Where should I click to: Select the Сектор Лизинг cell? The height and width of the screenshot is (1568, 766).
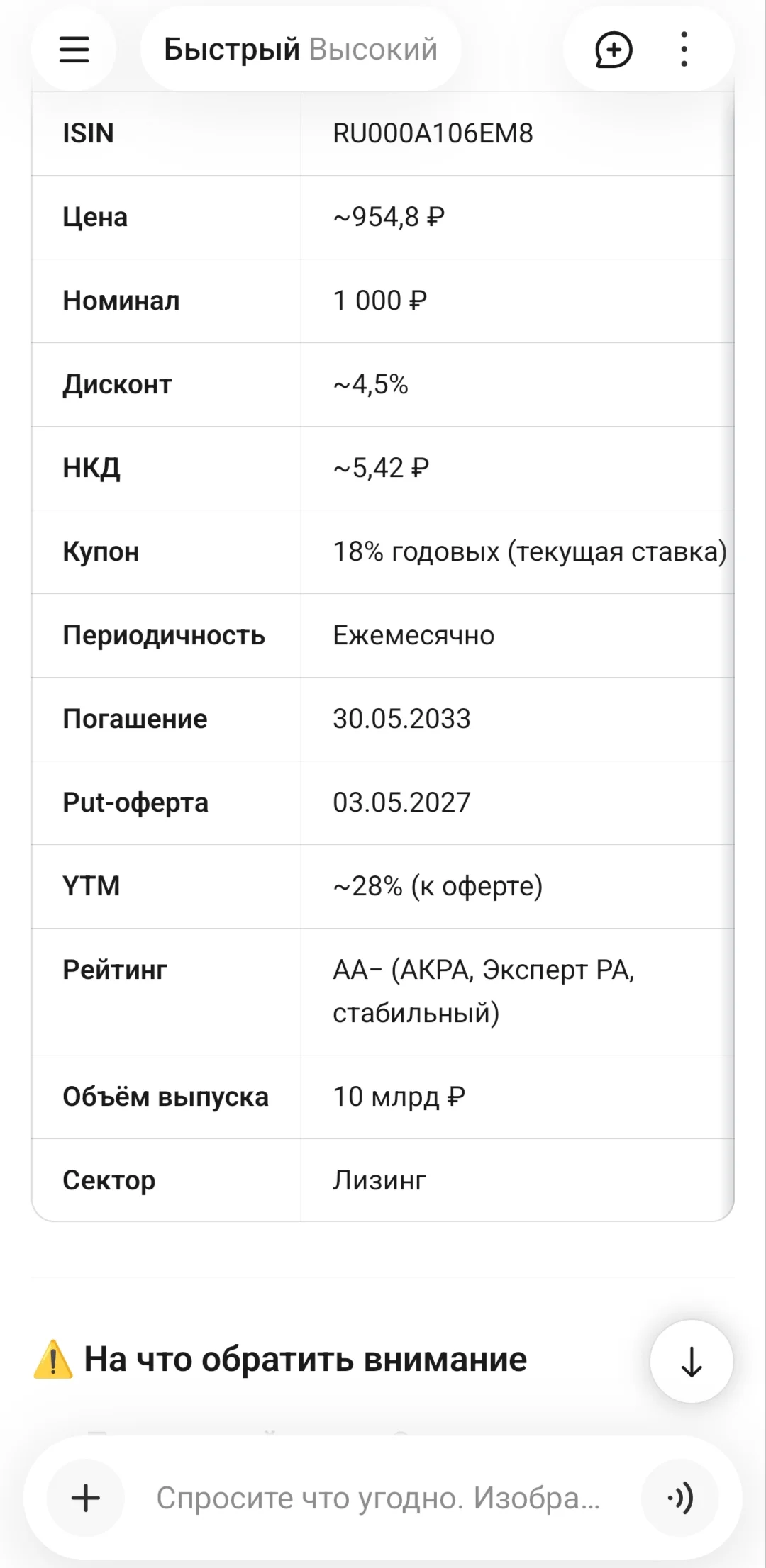pyautogui.click(x=517, y=1180)
